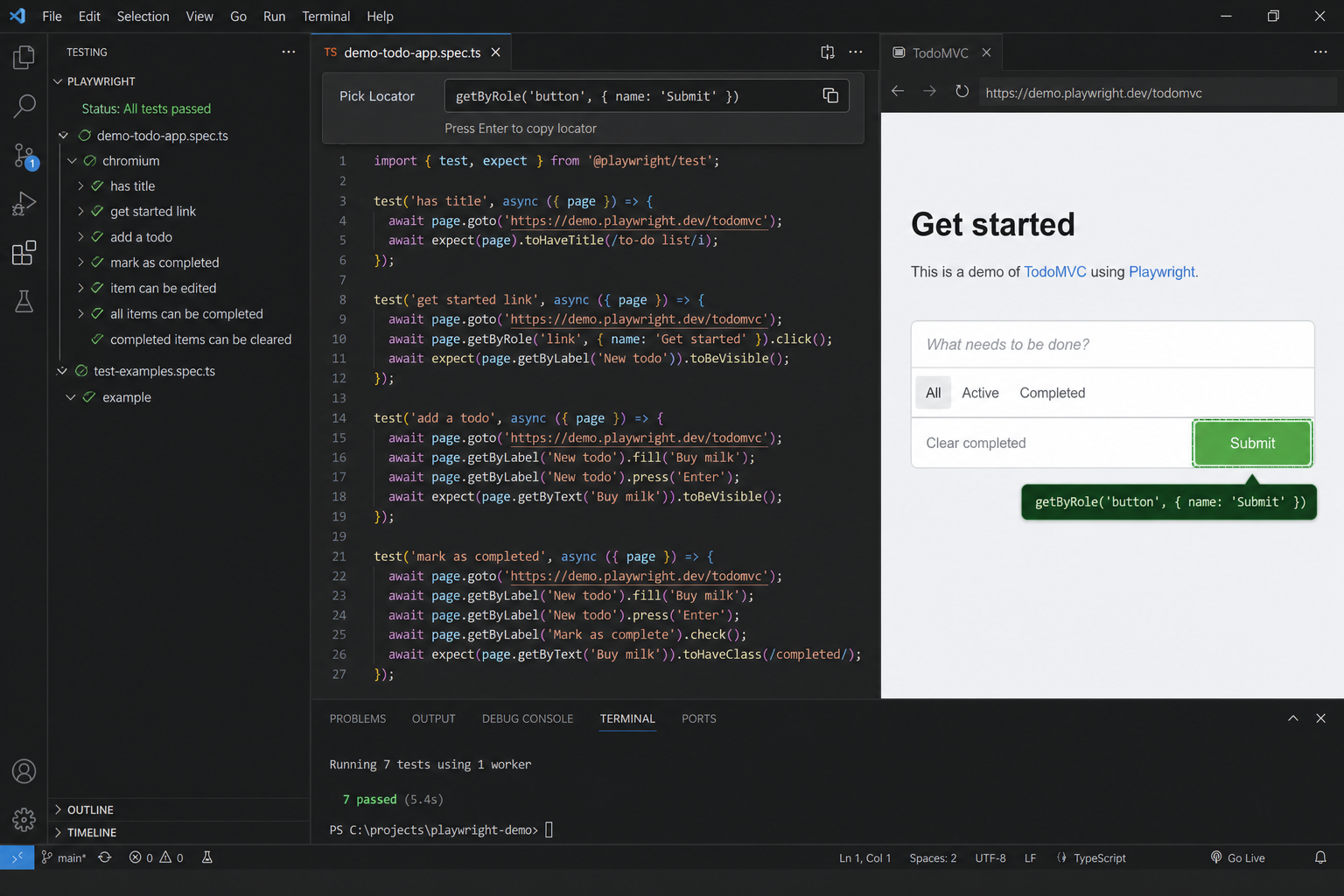Open editor more actions menu
Screen dimensions: 1344x896
856,52
